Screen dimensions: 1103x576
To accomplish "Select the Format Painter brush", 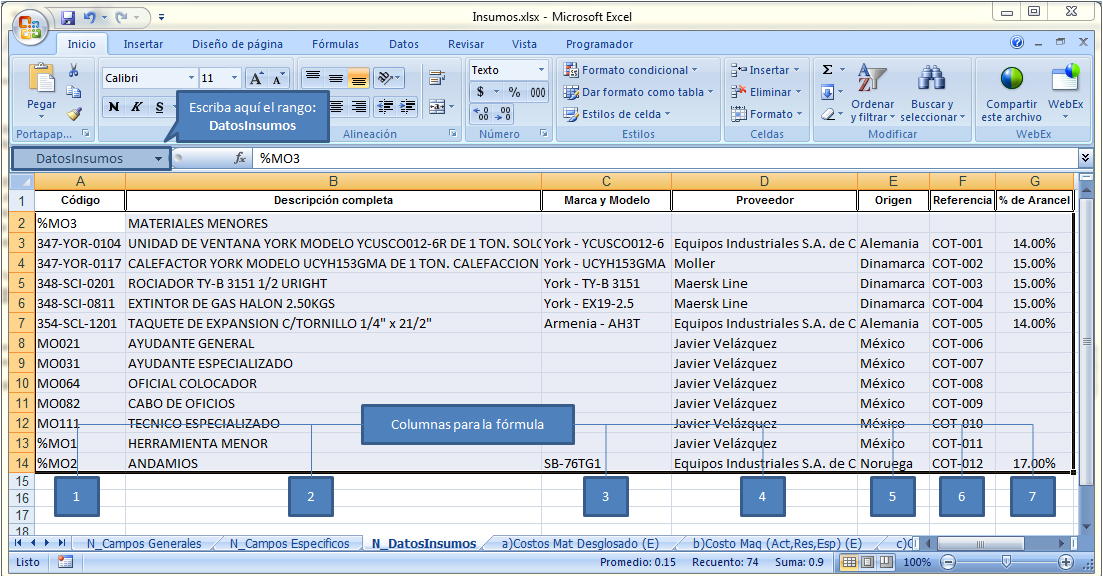I will tap(73, 113).
